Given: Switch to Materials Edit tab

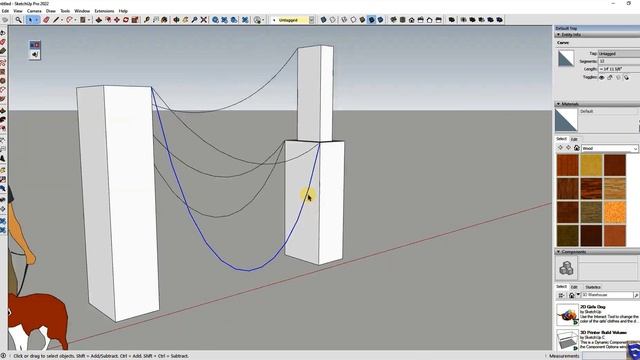Looking at the screenshot, I should (574, 139).
